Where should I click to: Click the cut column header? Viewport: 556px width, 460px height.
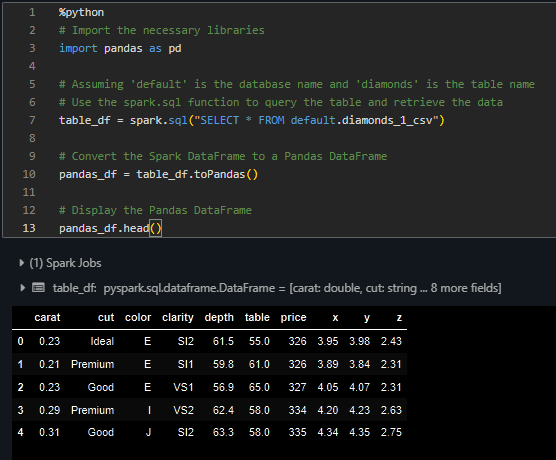(x=106, y=317)
